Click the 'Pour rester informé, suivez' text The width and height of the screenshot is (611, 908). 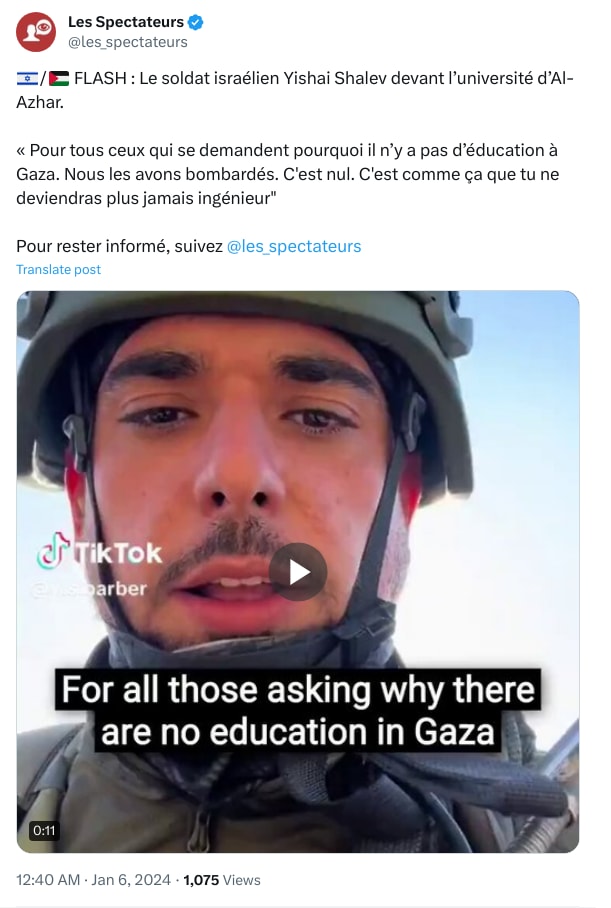coord(119,246)
